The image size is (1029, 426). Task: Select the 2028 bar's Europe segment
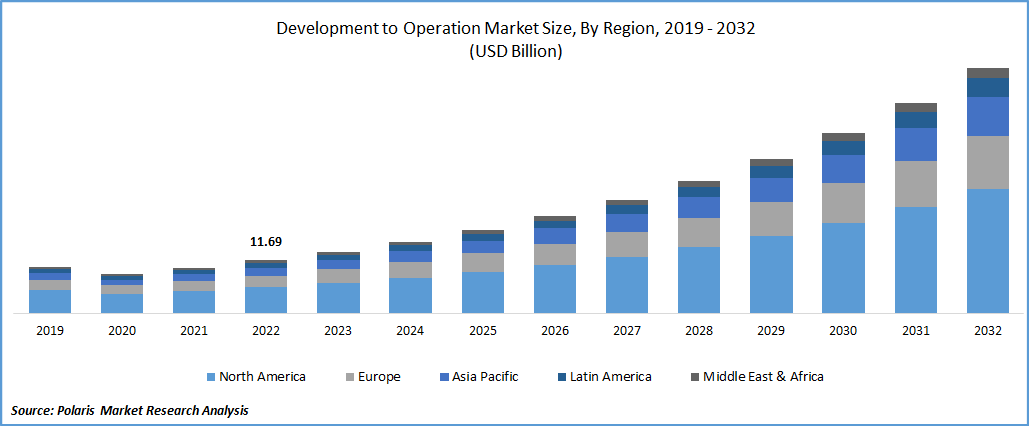(699, 232)
